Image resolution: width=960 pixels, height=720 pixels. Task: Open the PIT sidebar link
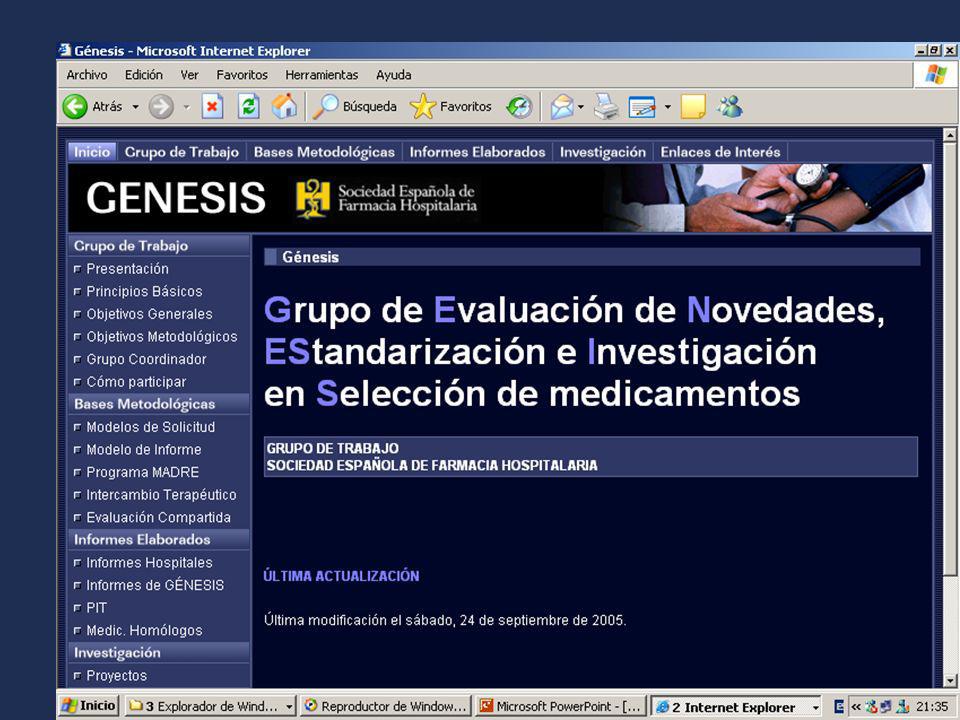97,608
